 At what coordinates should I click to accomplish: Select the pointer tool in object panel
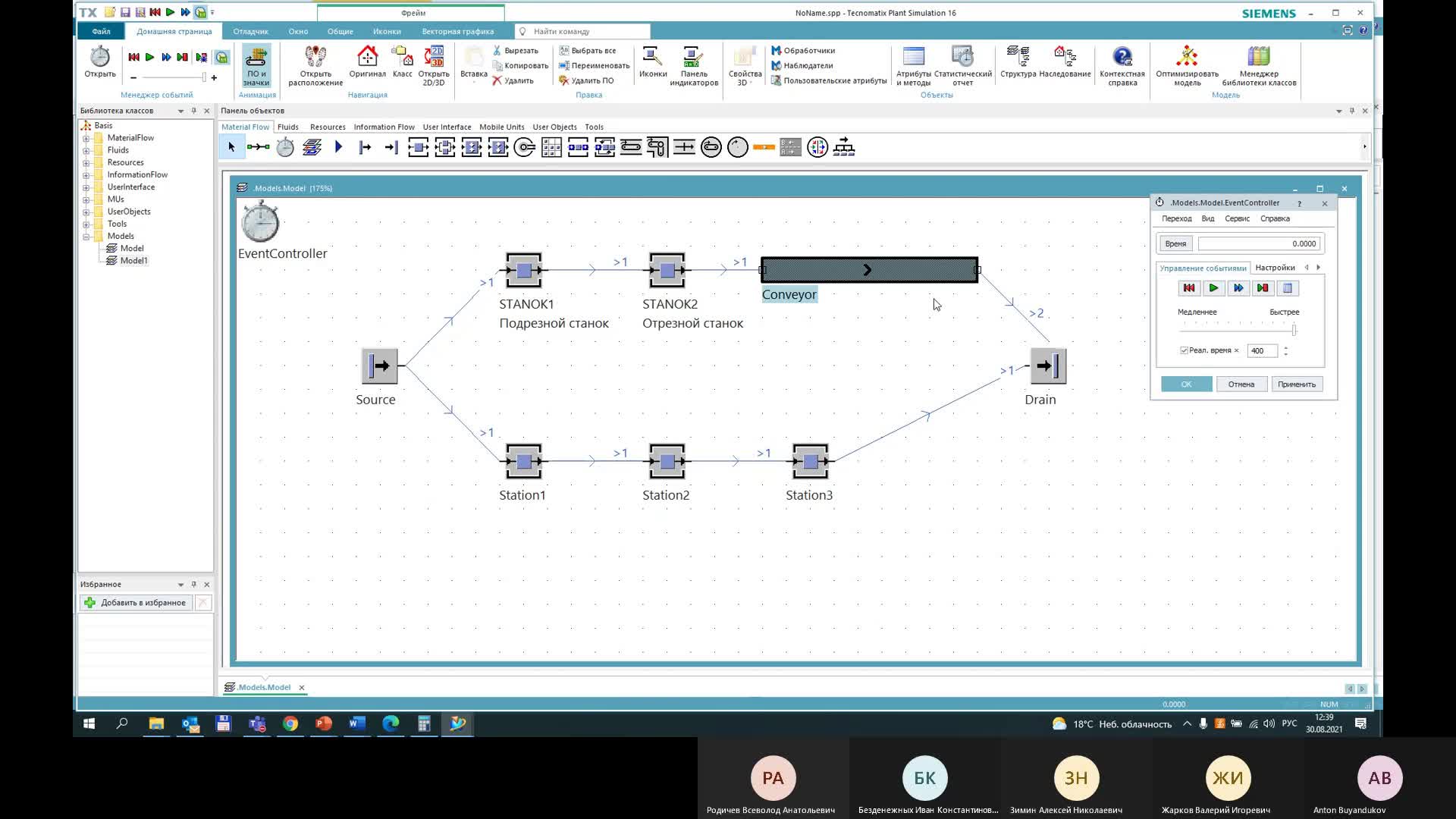pyautogui.click(x=232, y=147)
